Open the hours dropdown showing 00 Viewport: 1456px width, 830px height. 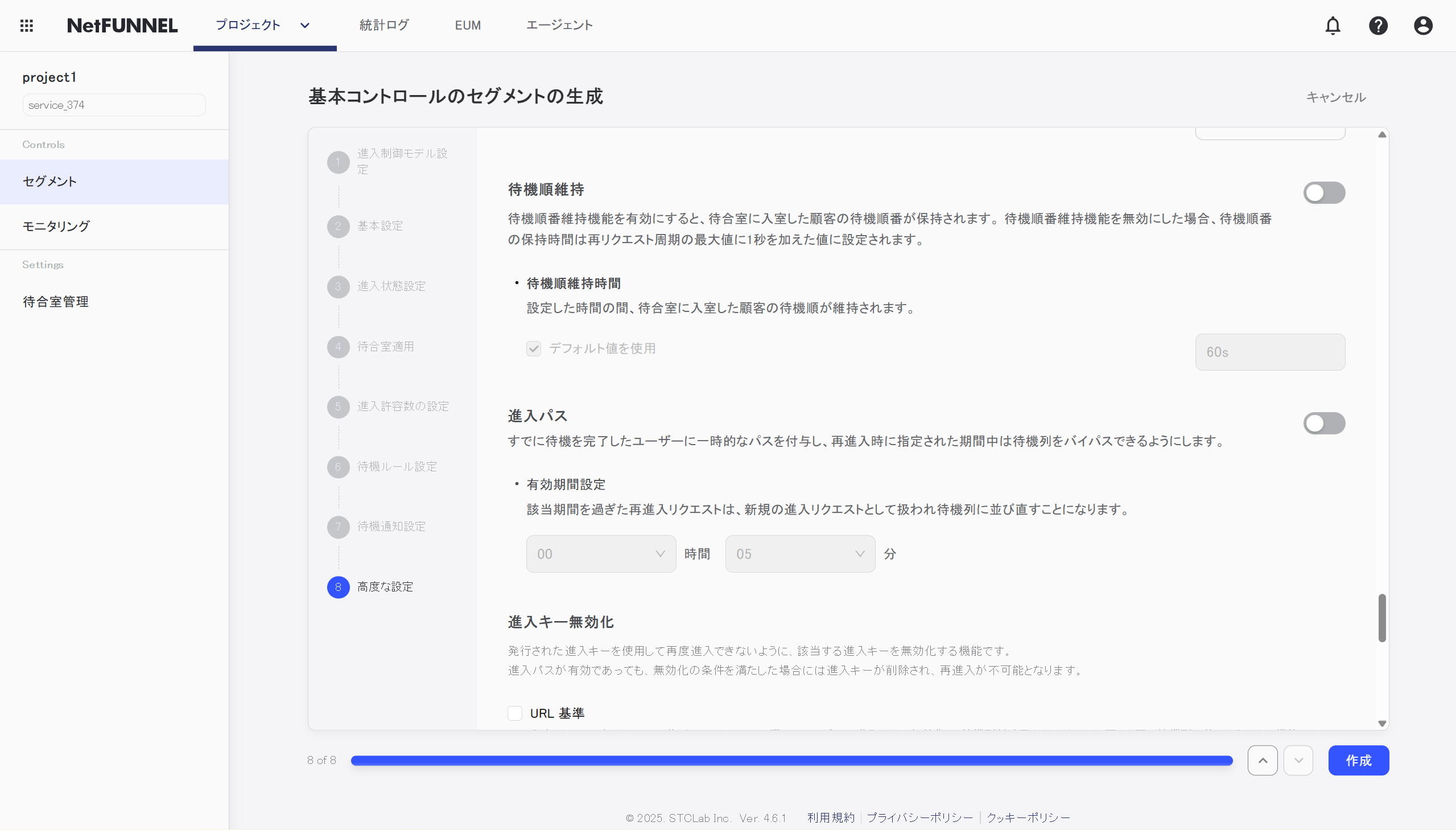(601, 553)
